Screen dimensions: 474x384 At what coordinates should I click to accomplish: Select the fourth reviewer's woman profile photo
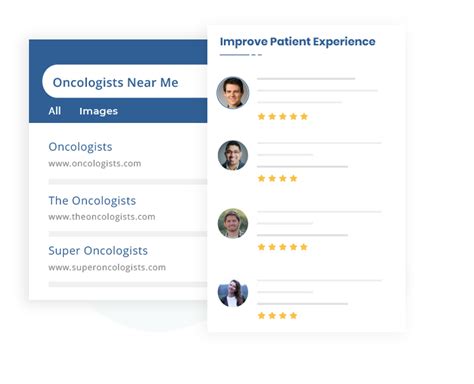[x=233, y=293]
